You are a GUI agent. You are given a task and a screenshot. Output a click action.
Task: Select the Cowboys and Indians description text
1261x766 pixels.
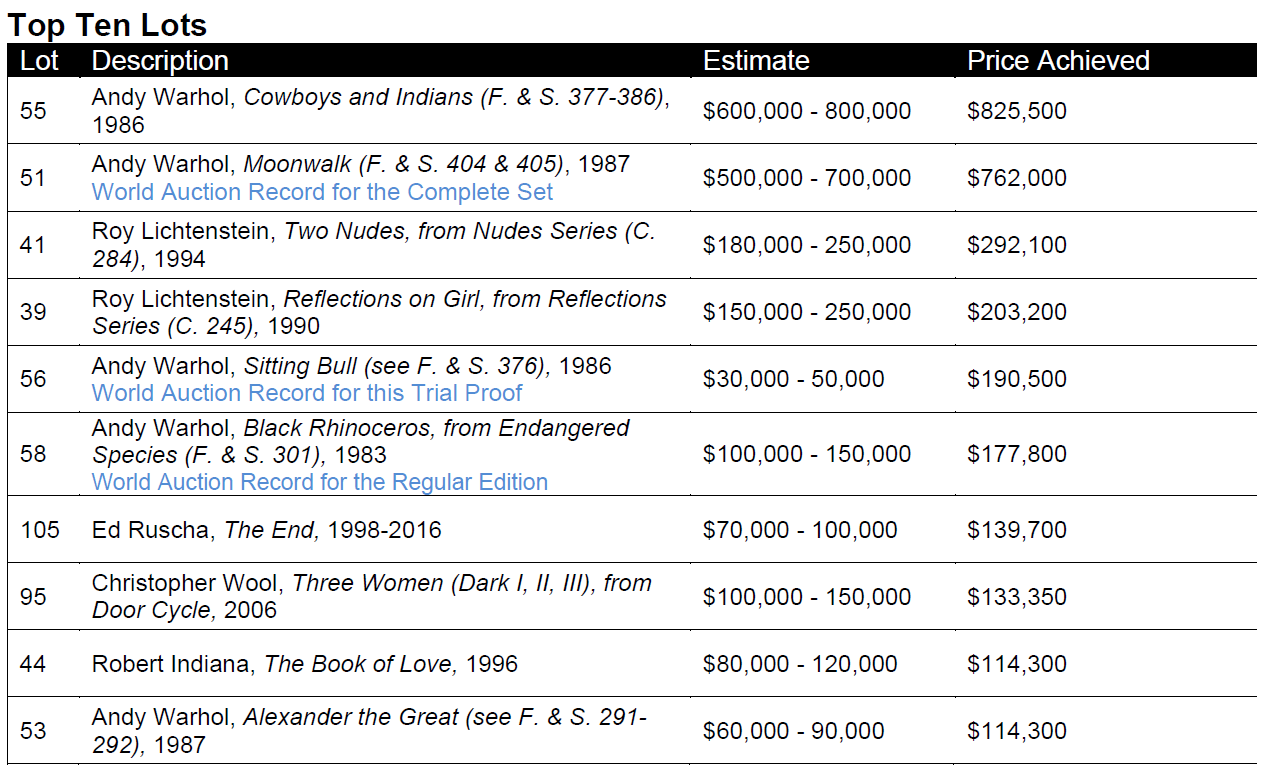[380, 98]
